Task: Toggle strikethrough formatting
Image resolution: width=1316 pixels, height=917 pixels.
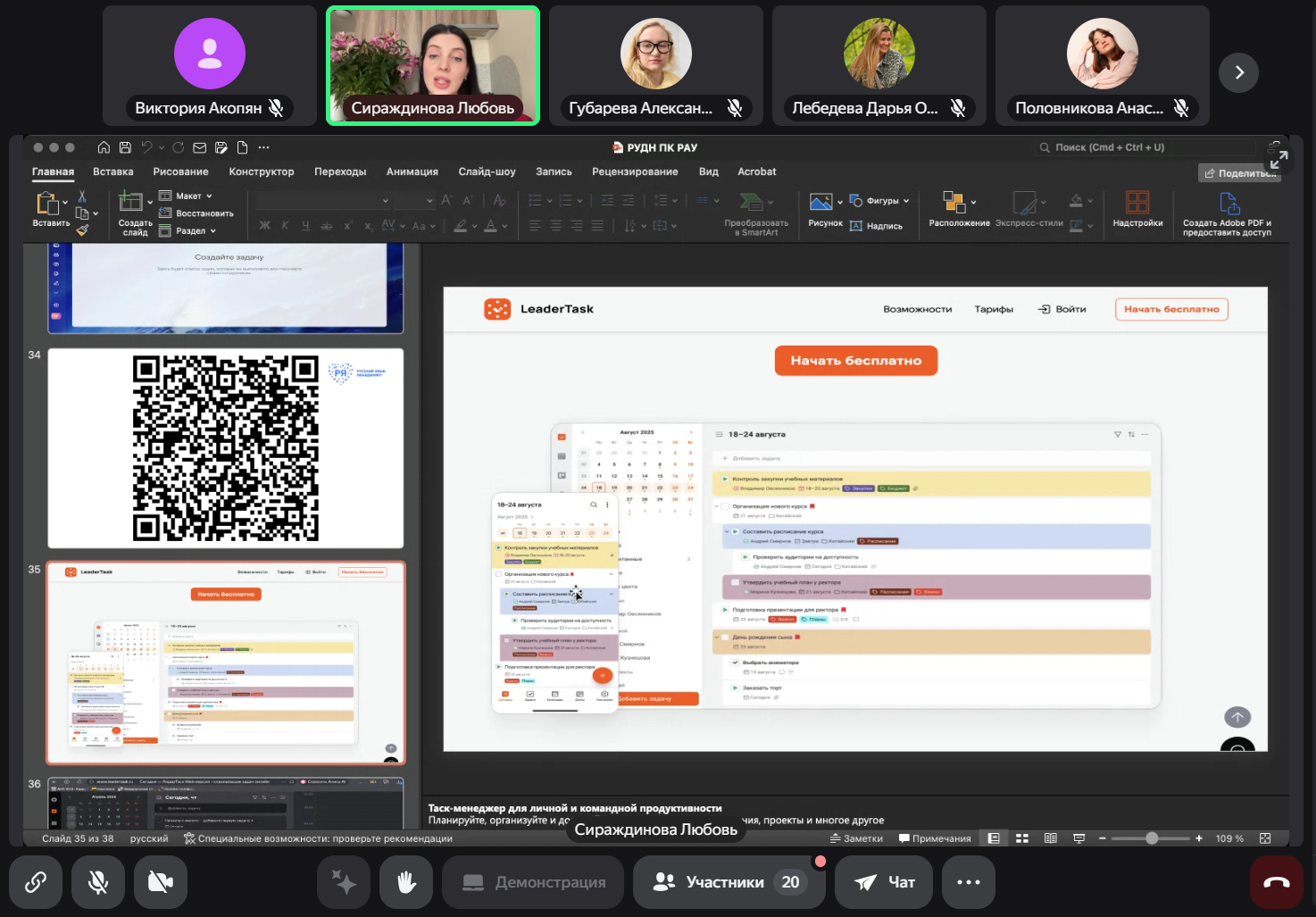Action: 327,226
